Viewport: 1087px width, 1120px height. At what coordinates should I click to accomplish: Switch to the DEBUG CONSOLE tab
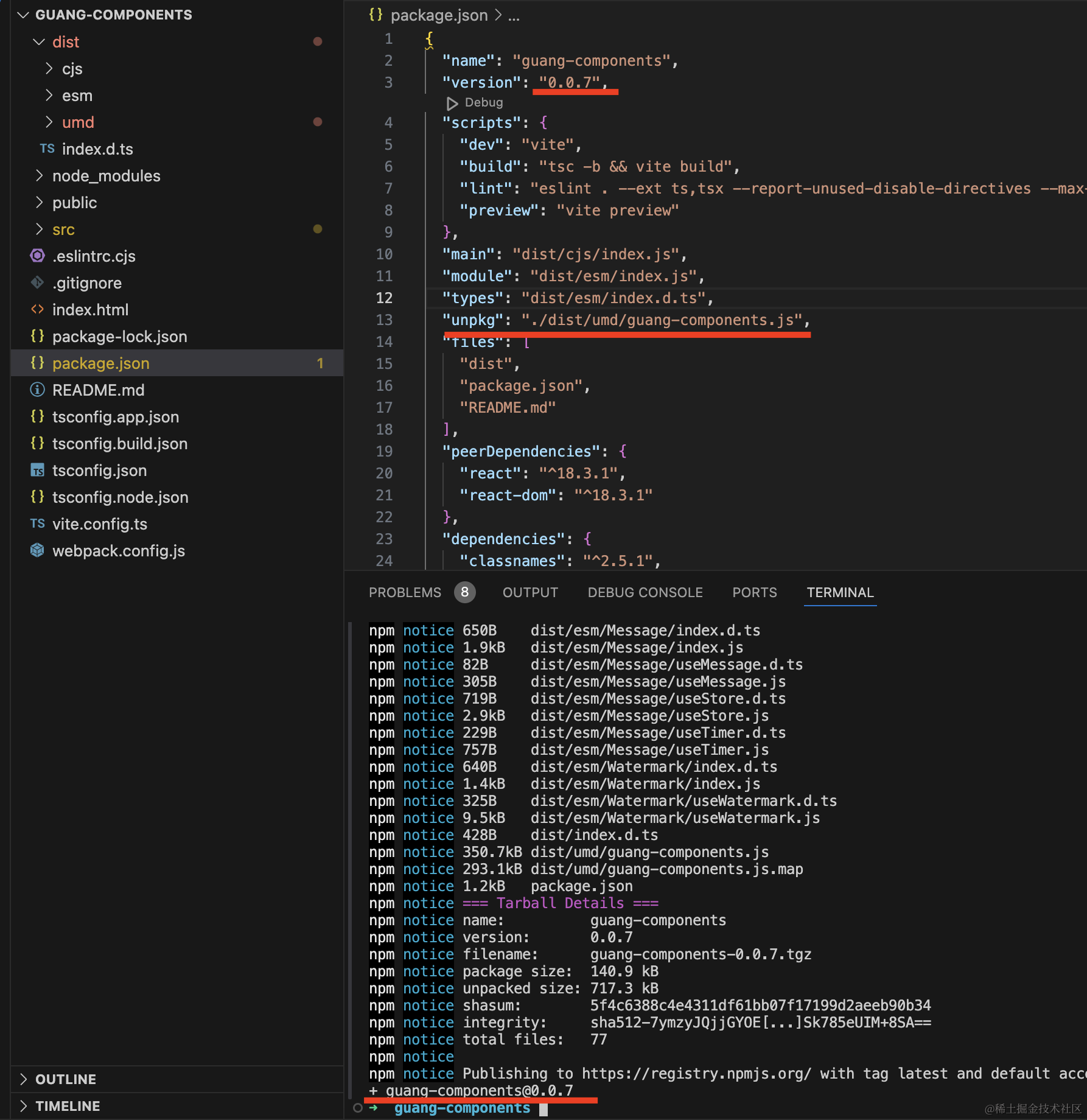[x=645, y=592]
